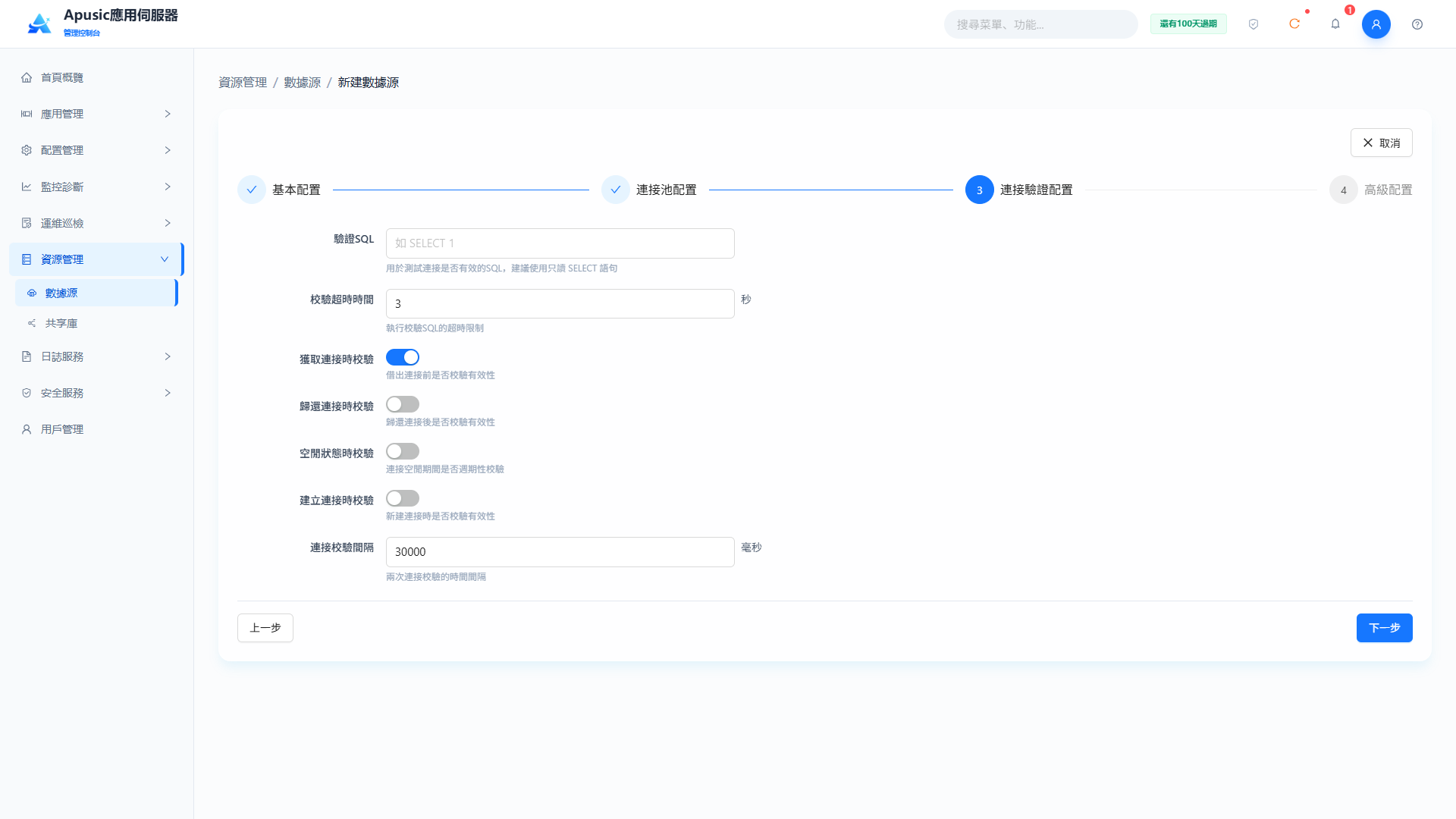The width and height of the screenshot is (1456, 819).
Task: Click the orange refresh icon in header
Action: (x=1294, y=24)
